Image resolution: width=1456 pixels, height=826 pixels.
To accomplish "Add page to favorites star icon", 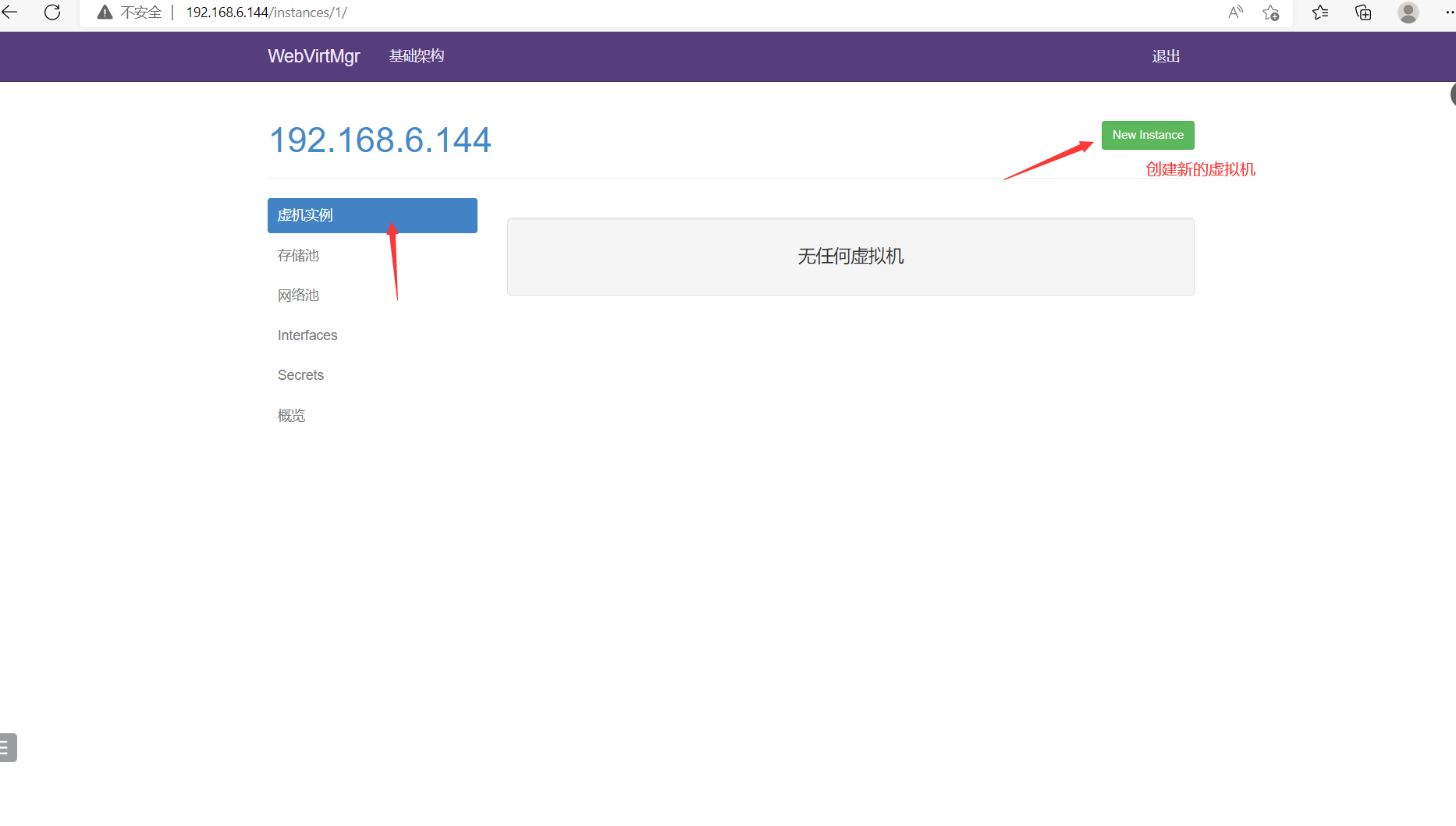I will click(x=1271, y=12).
